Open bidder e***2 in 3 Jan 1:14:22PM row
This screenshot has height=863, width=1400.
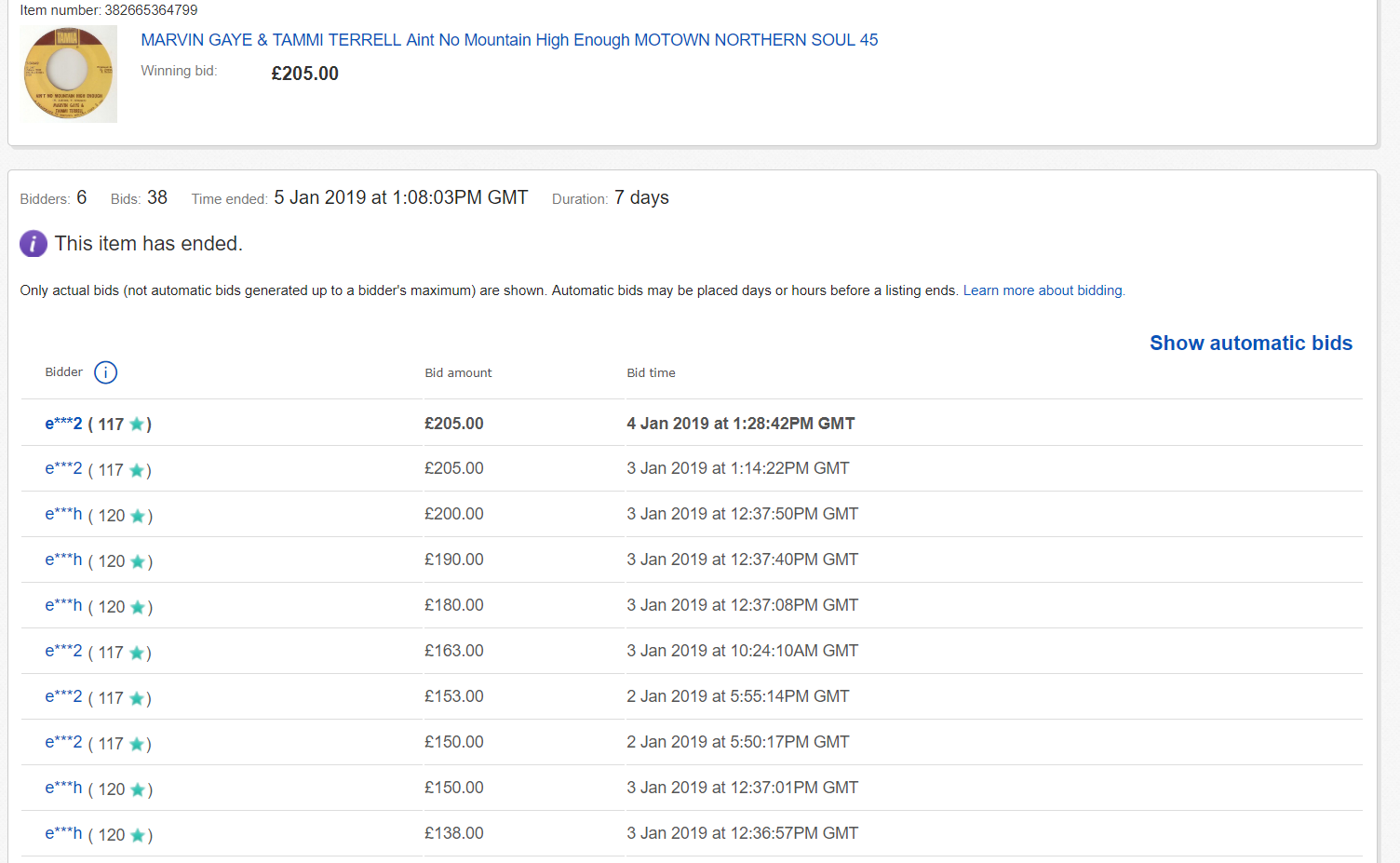point(63,468)
